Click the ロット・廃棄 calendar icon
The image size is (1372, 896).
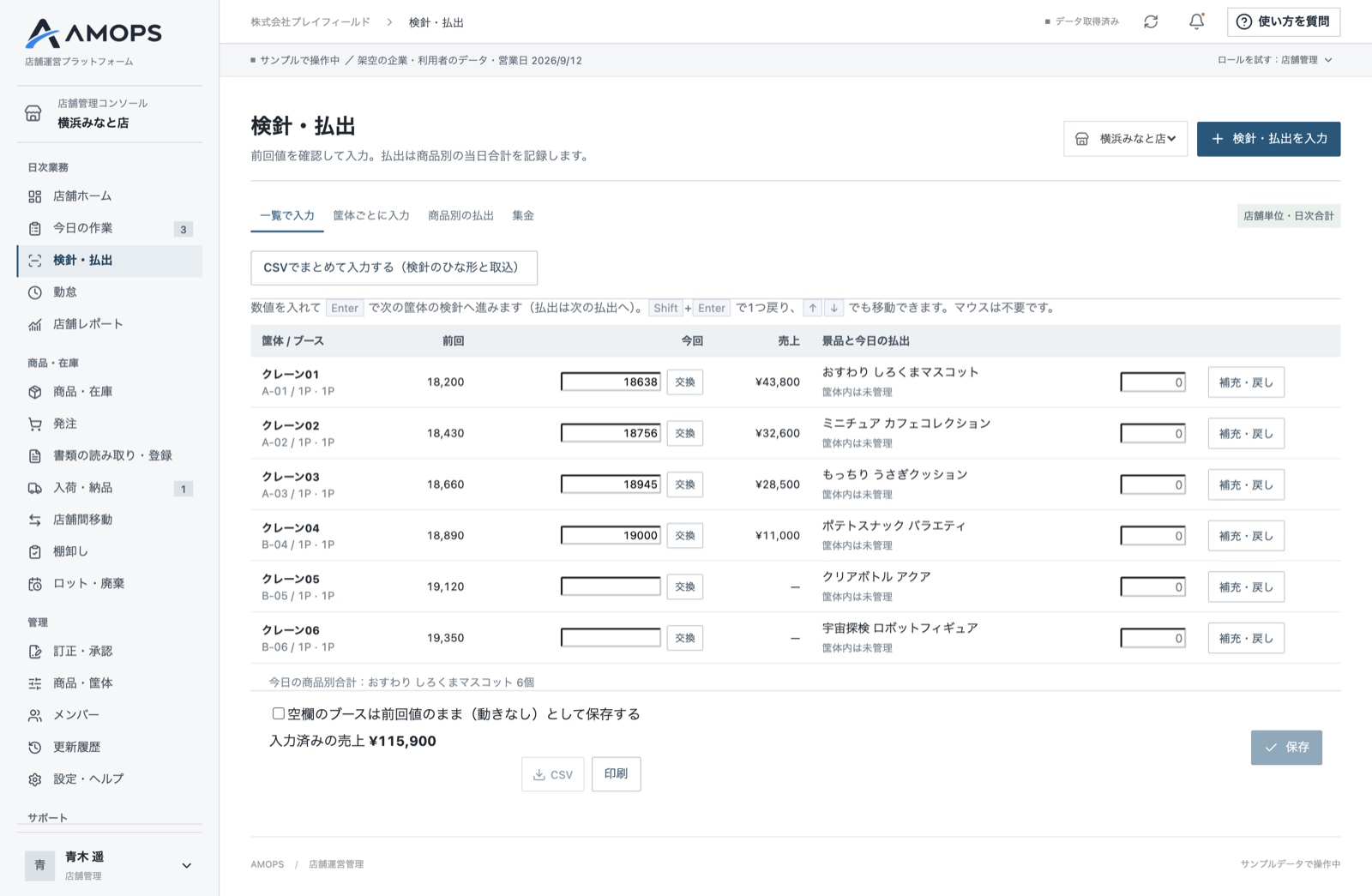(x=35, y=584)
